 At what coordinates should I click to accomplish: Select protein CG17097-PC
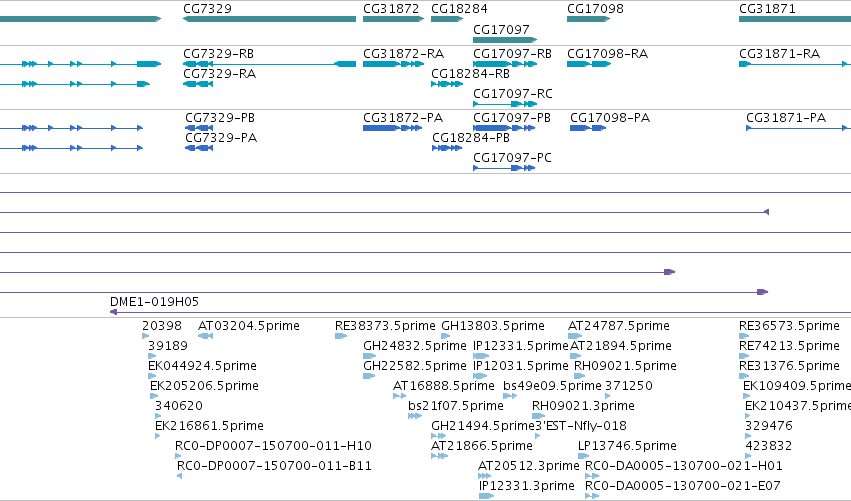tap(504, 168)
